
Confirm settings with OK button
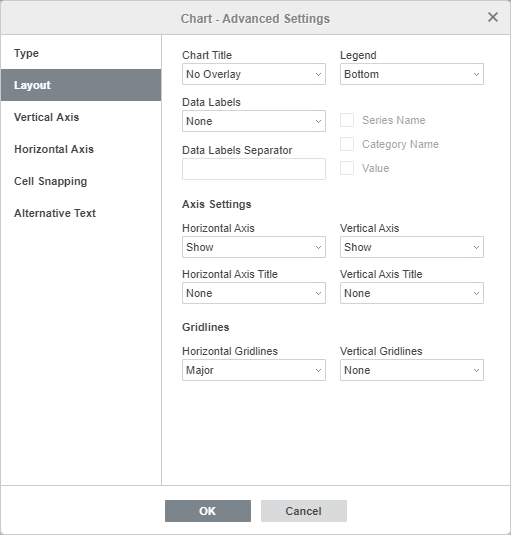pyautogui.click(x=208, y=511)
